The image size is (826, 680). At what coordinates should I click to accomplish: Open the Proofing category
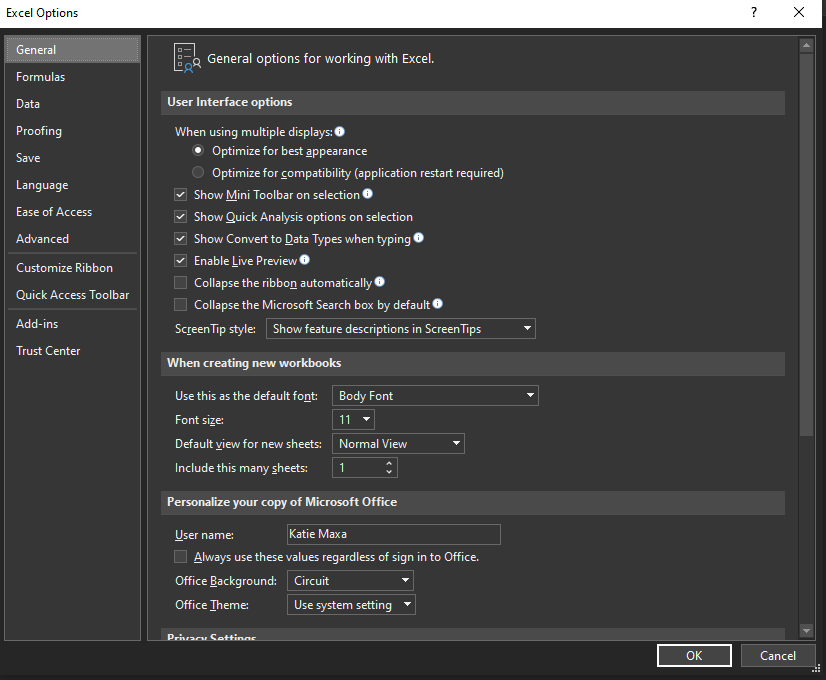(x=73, y=131)
